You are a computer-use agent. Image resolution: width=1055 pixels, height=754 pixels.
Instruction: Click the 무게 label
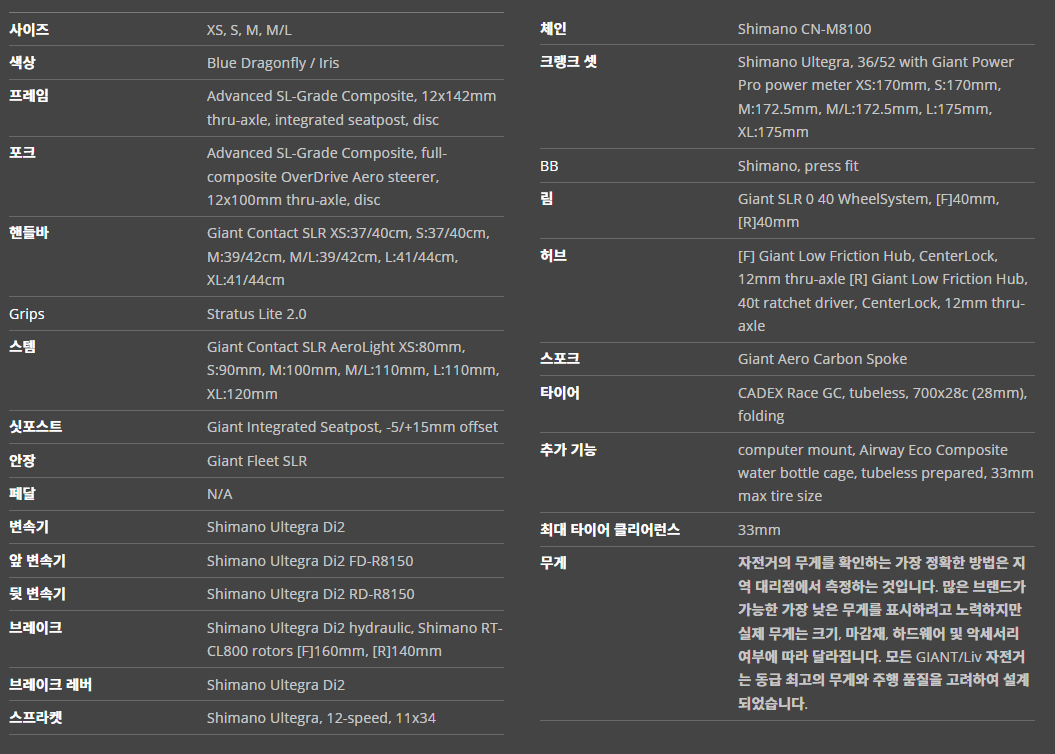[x=553, y=562]
